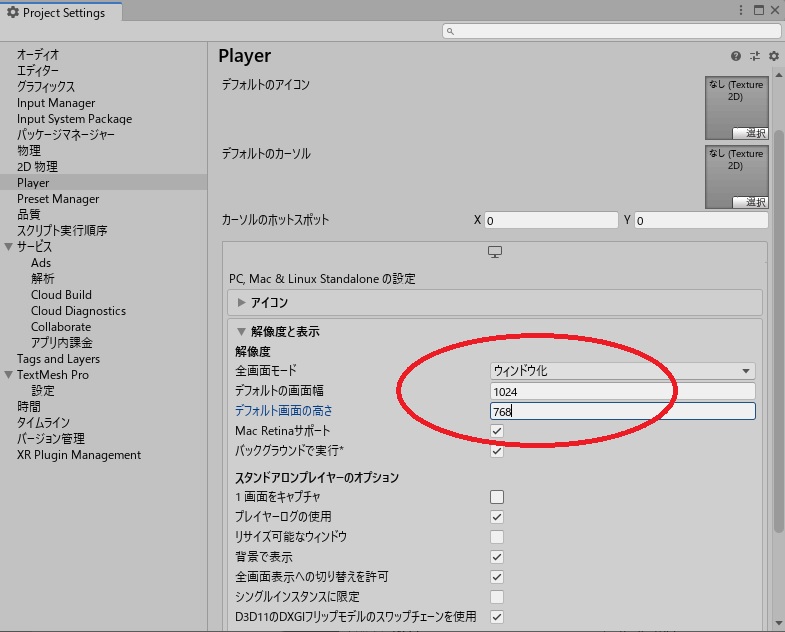Toggle the D3D11 DXGI flip model checkbox
The image size is (785, 632).
[x=497, y=617]
